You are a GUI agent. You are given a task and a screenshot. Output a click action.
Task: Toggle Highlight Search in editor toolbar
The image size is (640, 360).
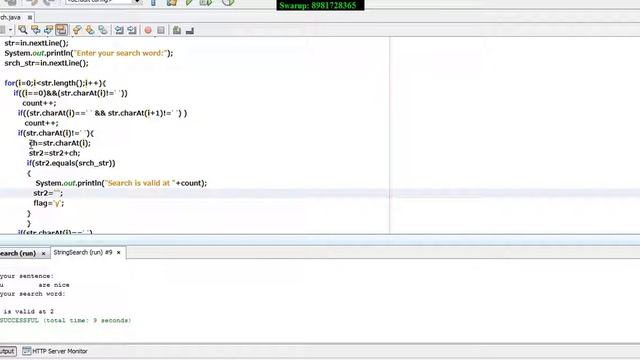pos(61,30)
